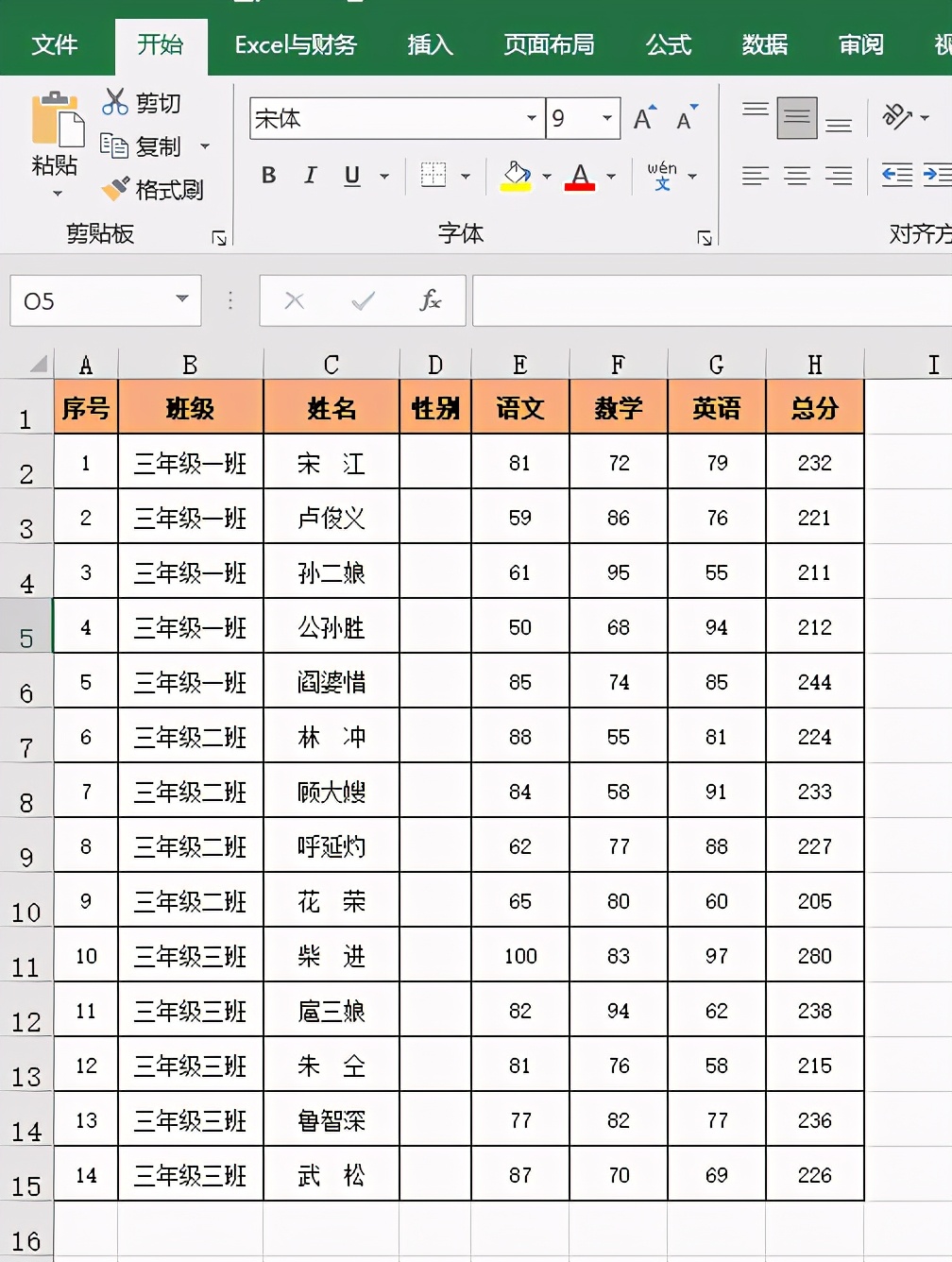Select cell H11 containing 280

pos(814,956)
